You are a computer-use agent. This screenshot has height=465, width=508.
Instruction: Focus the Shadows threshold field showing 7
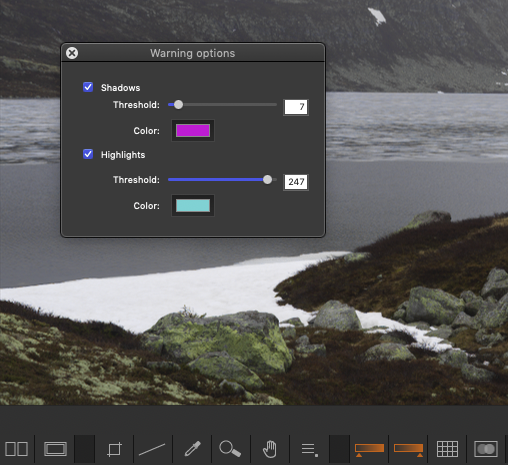coord(296,107)
